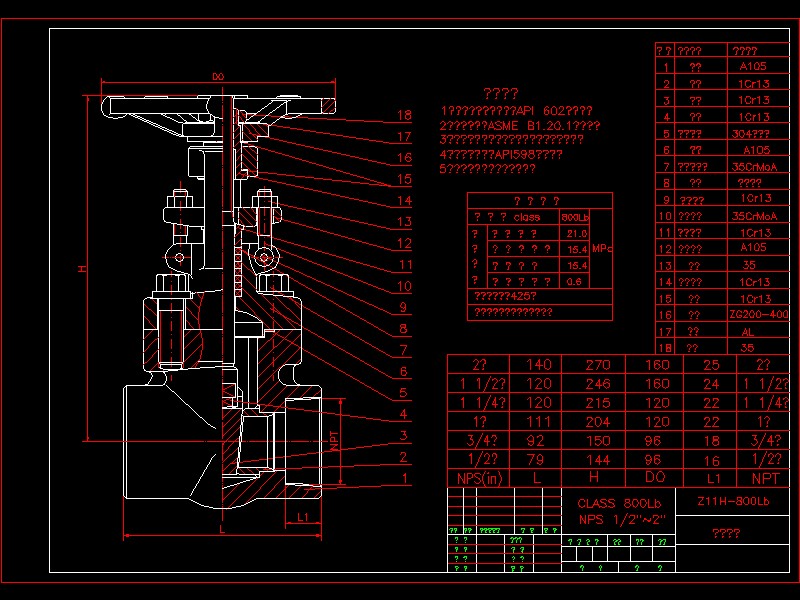
Task: Click the H height dimension label beside the valve drawing
Action: [83, 268]
